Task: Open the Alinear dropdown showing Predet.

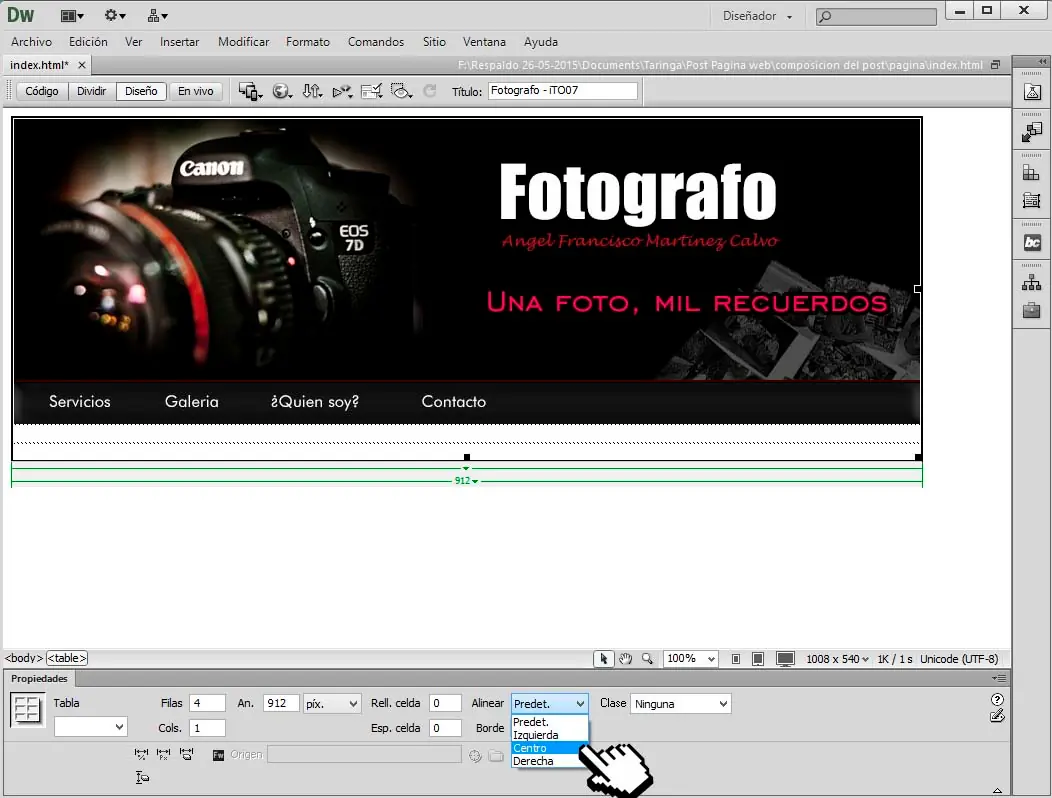Action: 549,703
